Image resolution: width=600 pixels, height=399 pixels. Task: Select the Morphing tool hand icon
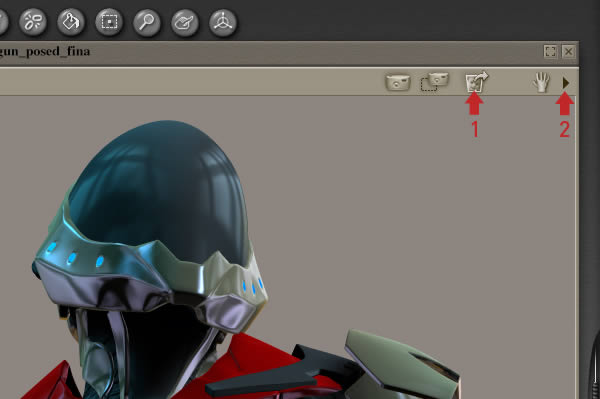(x=185, y=22)
